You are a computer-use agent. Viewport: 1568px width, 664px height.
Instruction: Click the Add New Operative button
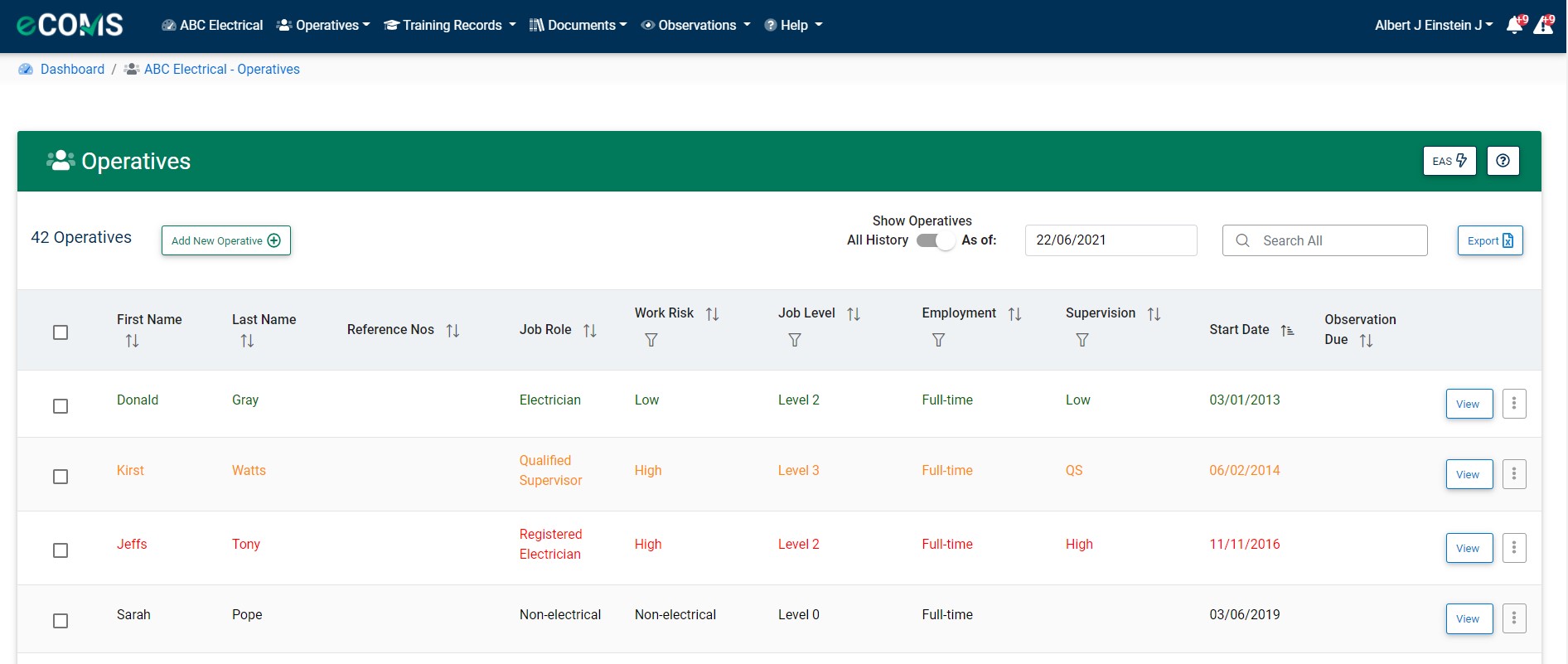pyautogui.click(x=225, y=240)
